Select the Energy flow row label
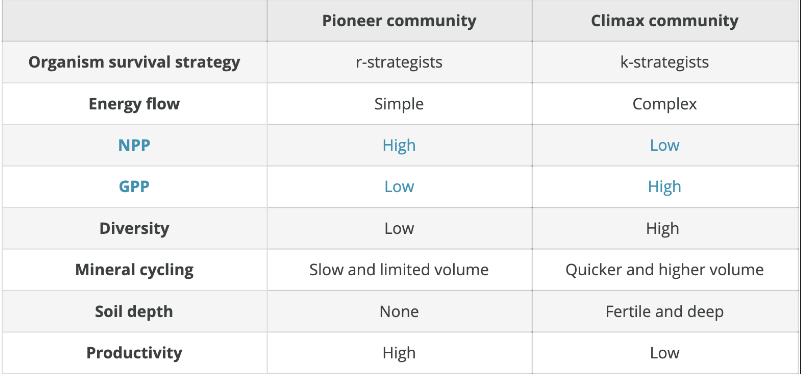 pyautogui.click(x=134, y=104)
